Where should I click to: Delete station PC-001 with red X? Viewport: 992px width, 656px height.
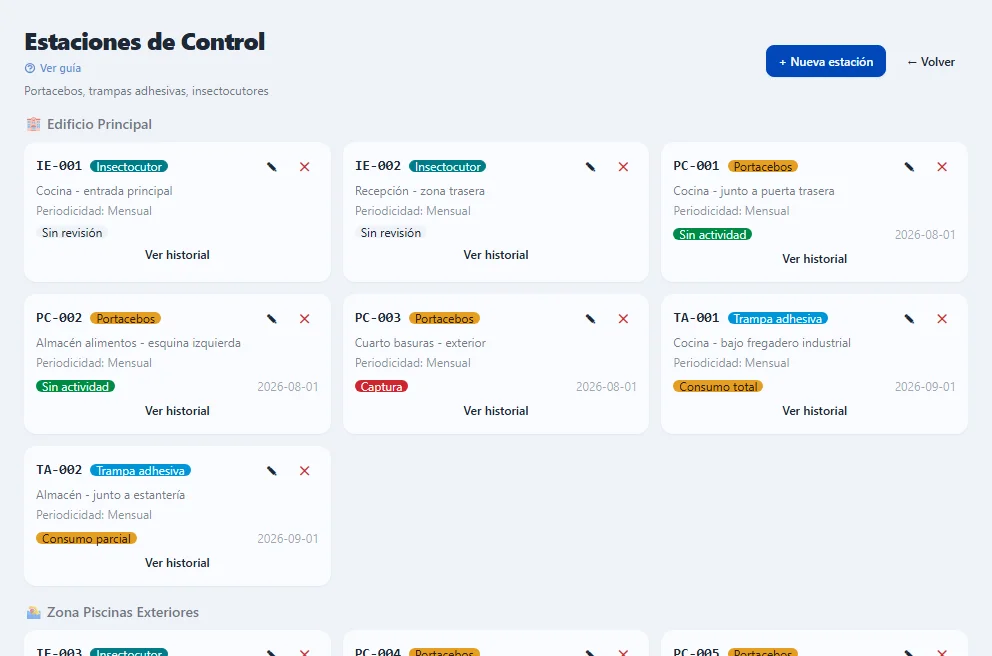tap(943, 167)
